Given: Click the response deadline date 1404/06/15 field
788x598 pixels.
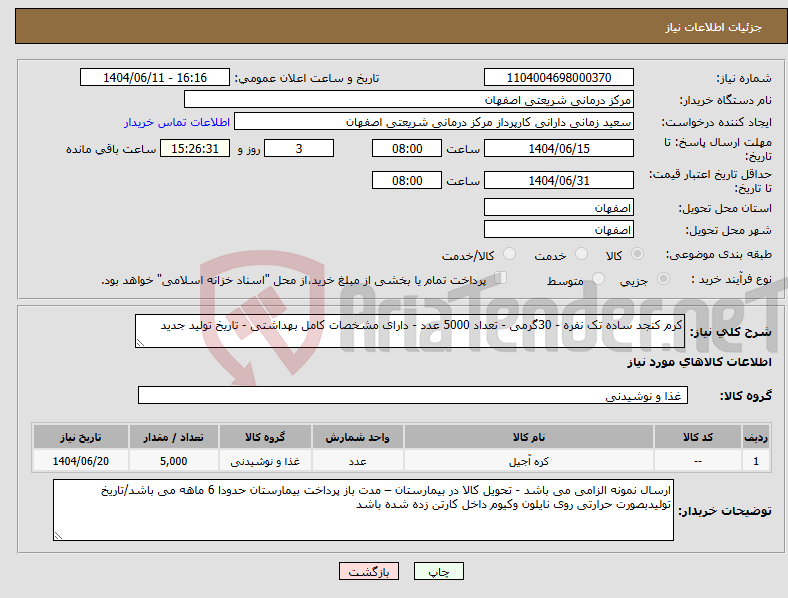Looking at the screenshot, I should point(558,148).
